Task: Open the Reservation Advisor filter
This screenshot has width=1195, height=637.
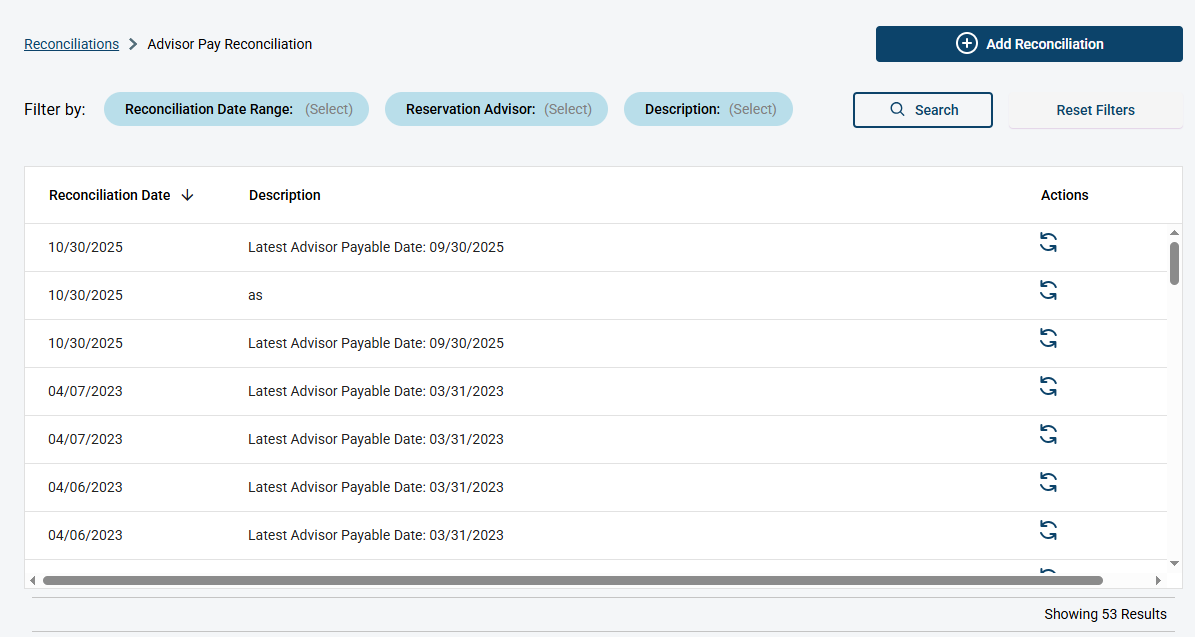Action: point(496,109)
